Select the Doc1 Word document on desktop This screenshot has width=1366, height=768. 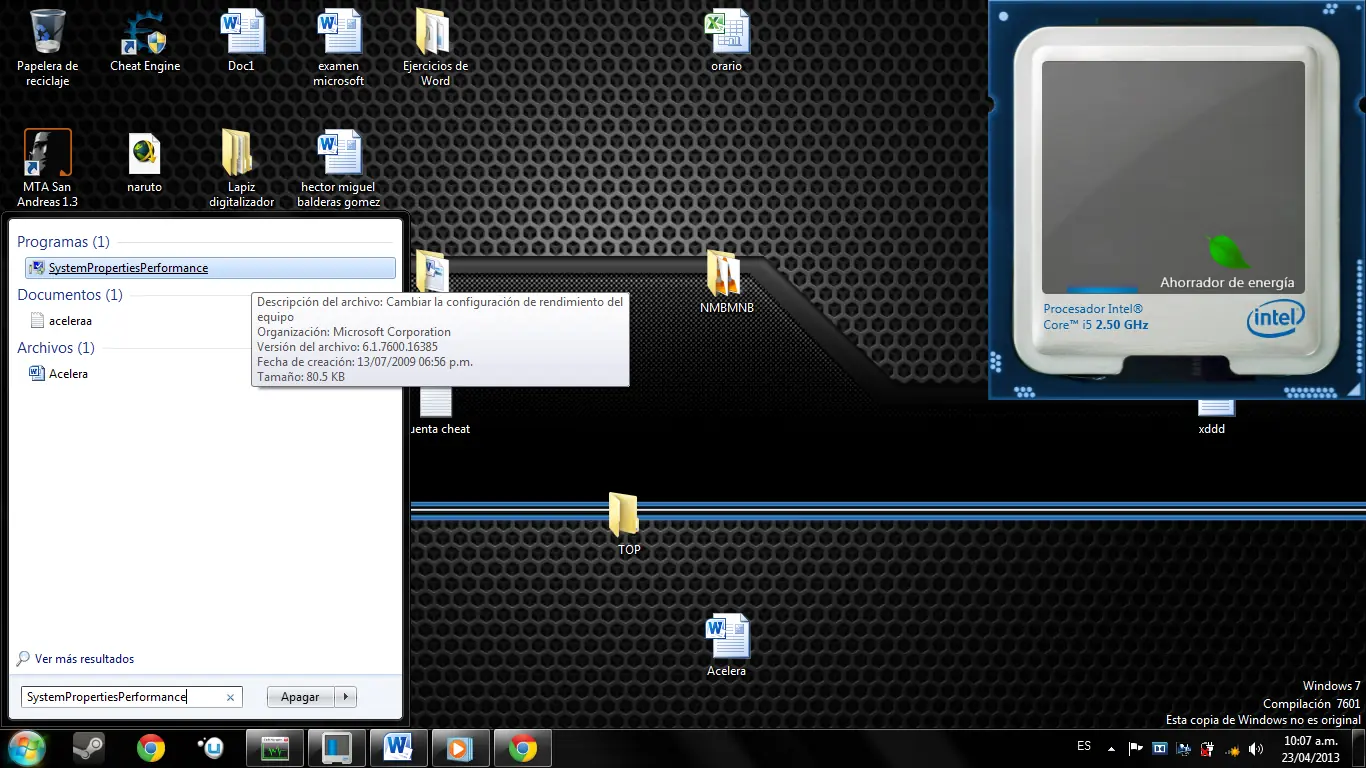pos(241,40)
